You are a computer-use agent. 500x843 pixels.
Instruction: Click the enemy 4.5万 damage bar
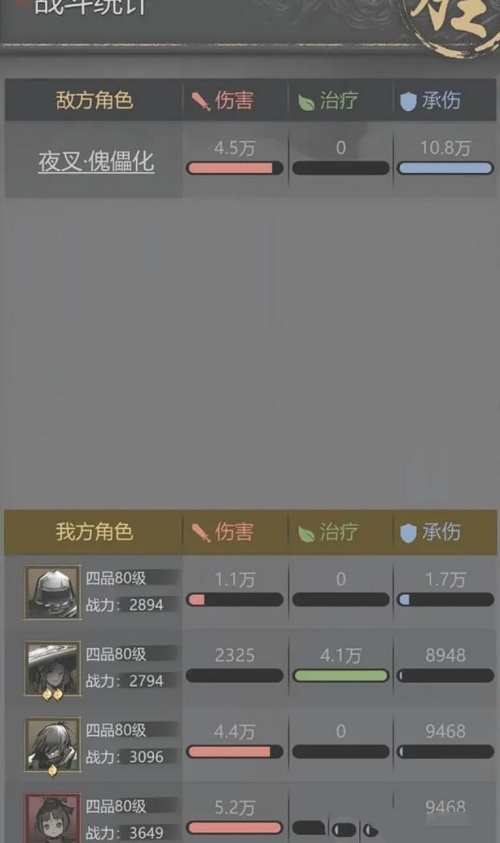tap(234, 168)
